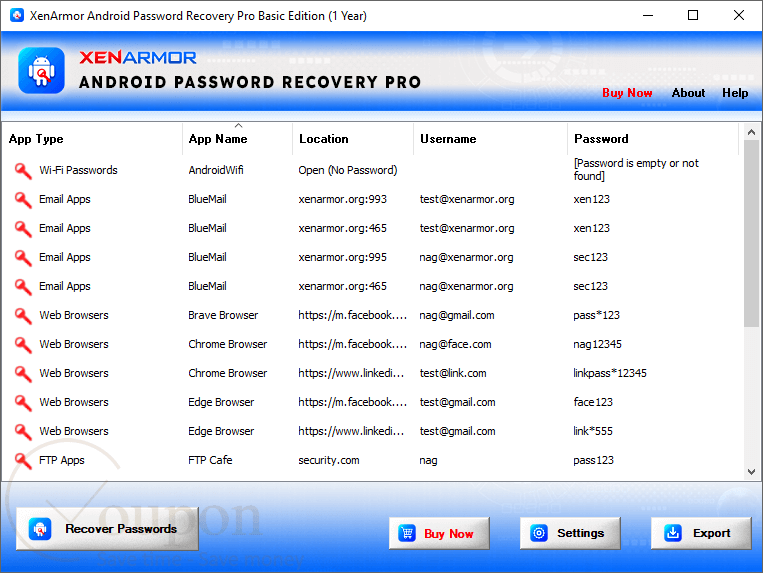Select '[Password is empty or not found]' cell

click(636, 169)
